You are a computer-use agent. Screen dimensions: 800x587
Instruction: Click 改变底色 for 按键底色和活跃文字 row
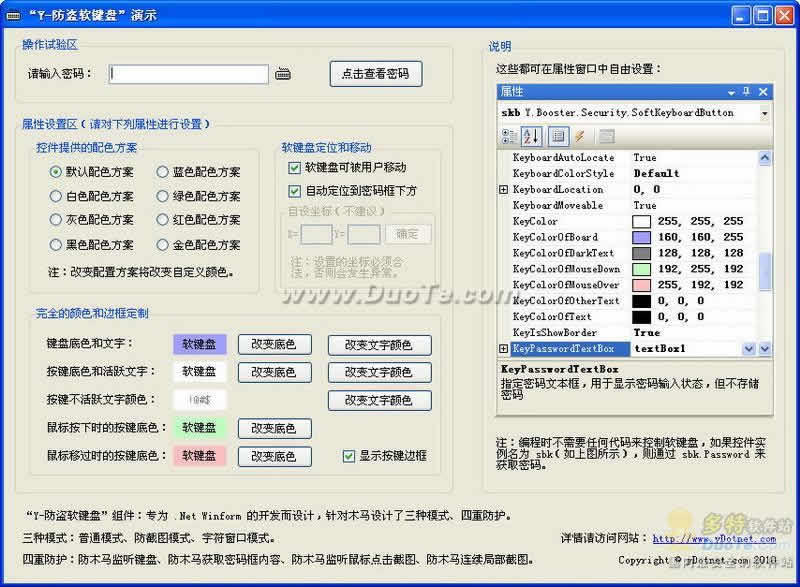pyautogui.click(x=274, y=372)
